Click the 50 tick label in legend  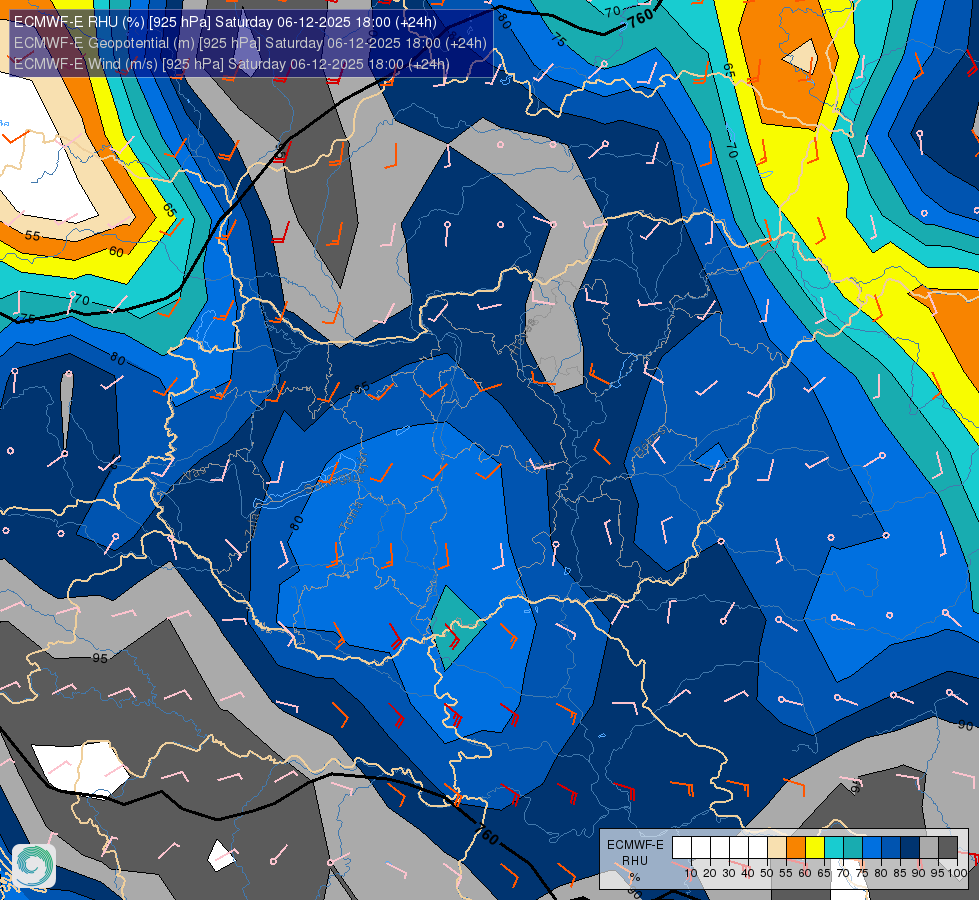[767, 873]
